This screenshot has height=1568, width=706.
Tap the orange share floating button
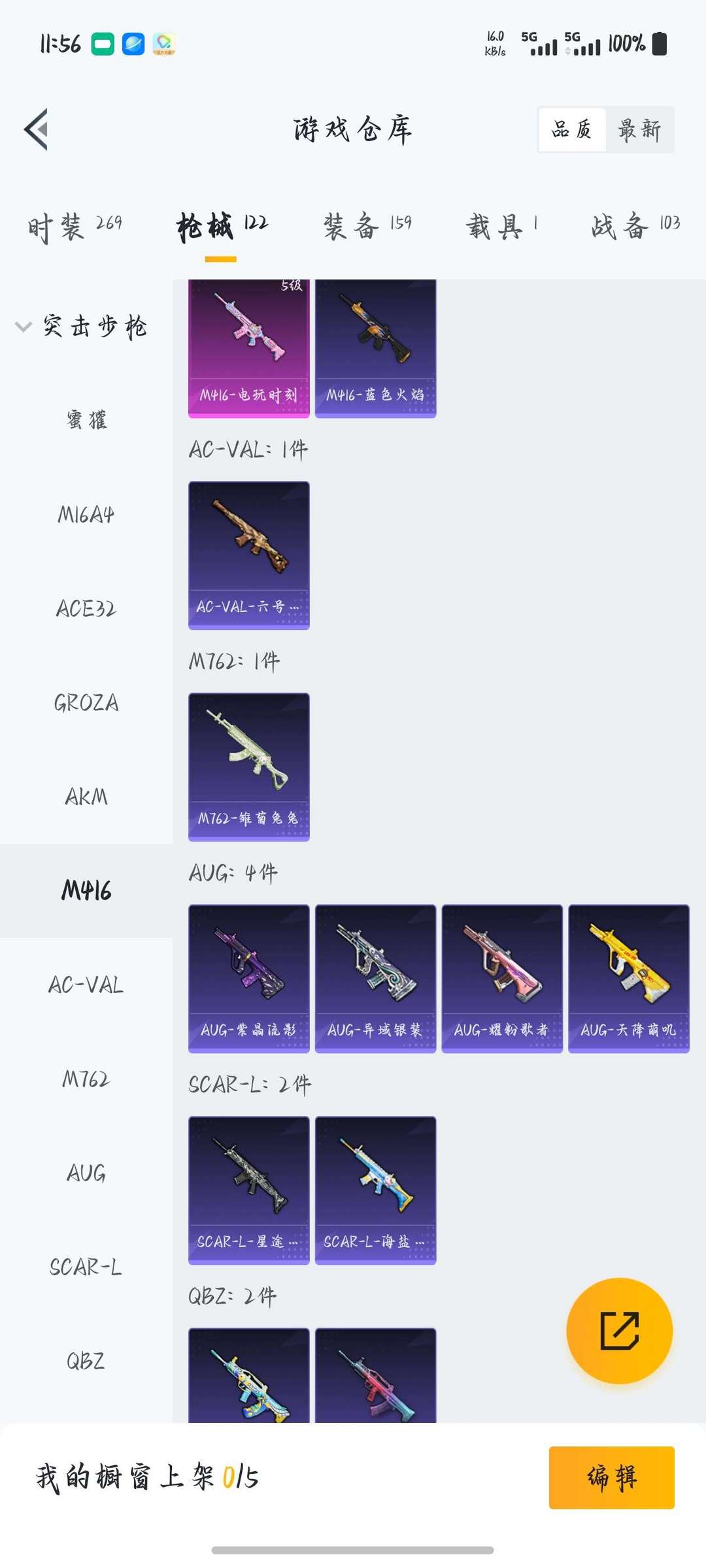pyautogui.click(x=619, y=1330)
